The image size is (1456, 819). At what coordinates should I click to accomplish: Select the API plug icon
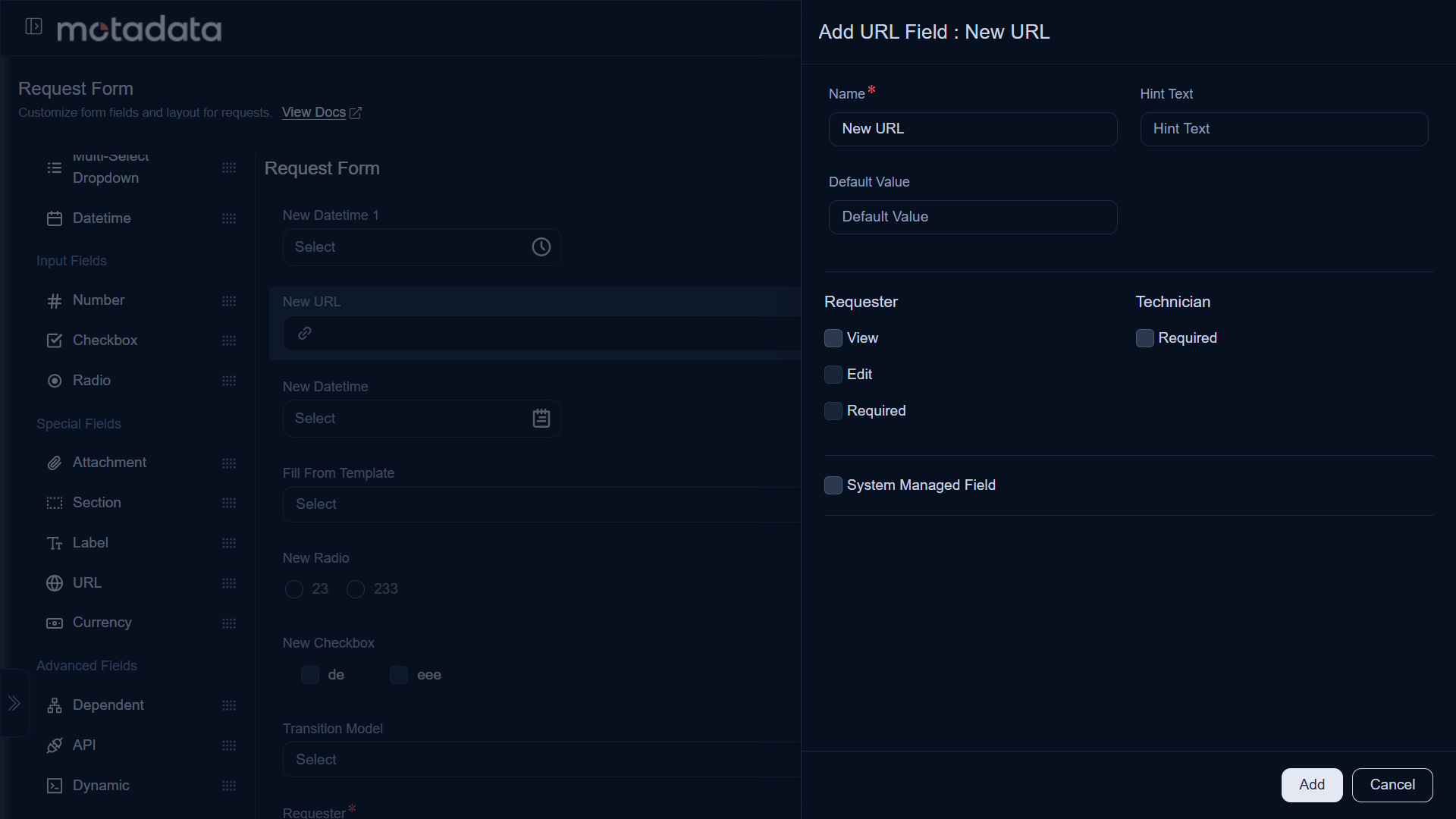click(x=55, y=745)
